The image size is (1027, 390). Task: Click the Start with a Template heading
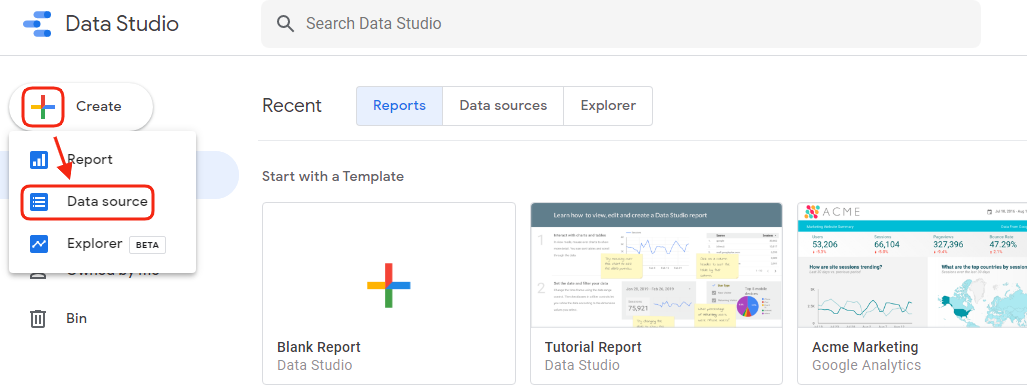click(333, 176)
